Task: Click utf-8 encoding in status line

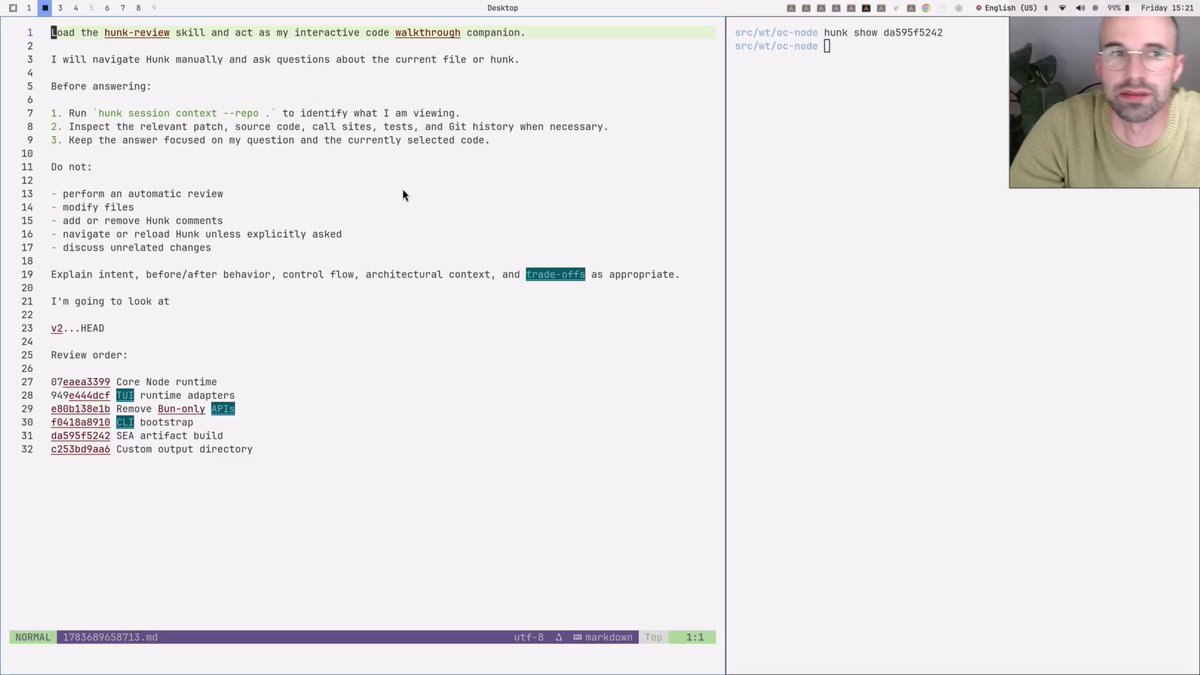Action: point(529,637)
